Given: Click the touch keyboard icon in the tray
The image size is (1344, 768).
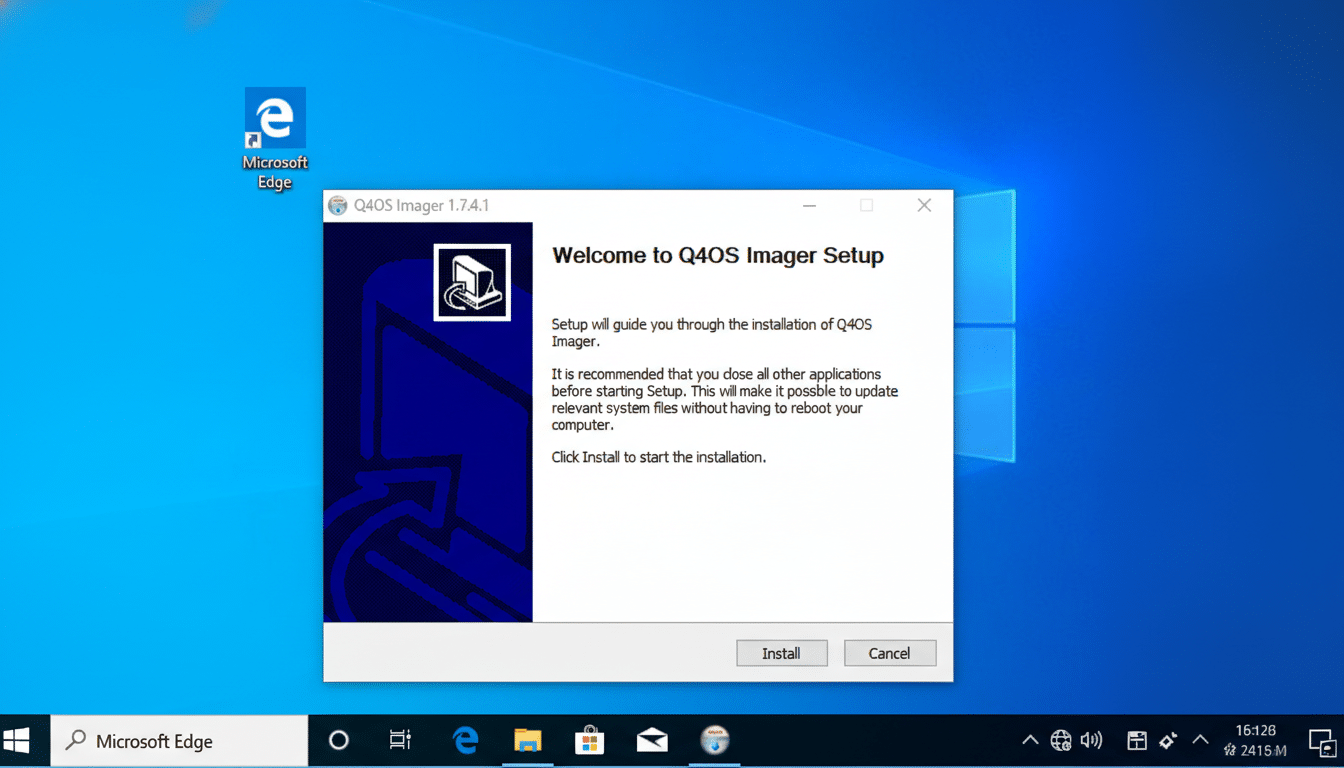Looking at the screenshot, I should click(x=1137, y=740).
